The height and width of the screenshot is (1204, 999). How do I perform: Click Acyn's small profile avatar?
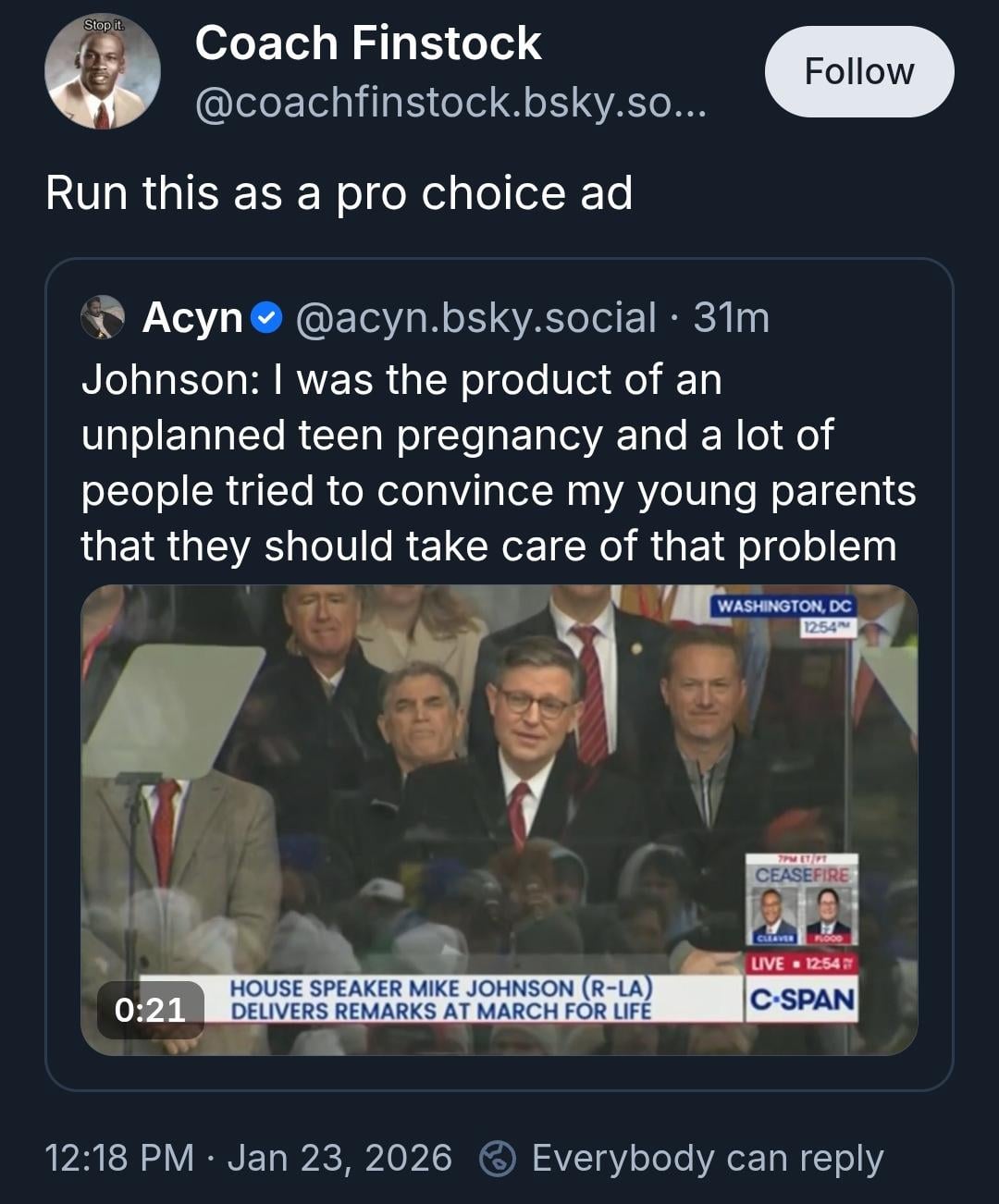coord(103,317)
